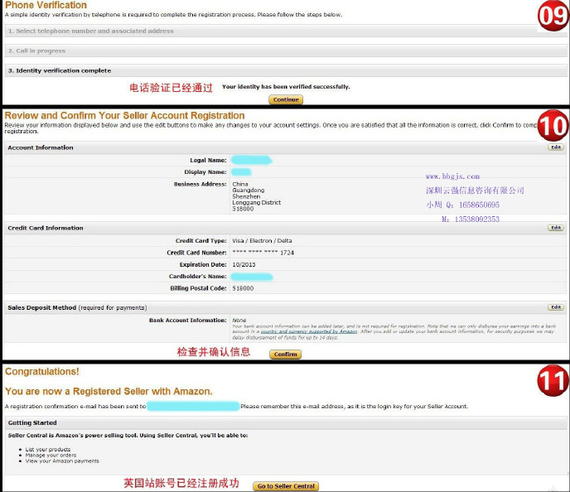Expand step 3 Identity verification complete
Image resolution: width=570 pixels, height=492 pixels.
(x=285, y=71)
